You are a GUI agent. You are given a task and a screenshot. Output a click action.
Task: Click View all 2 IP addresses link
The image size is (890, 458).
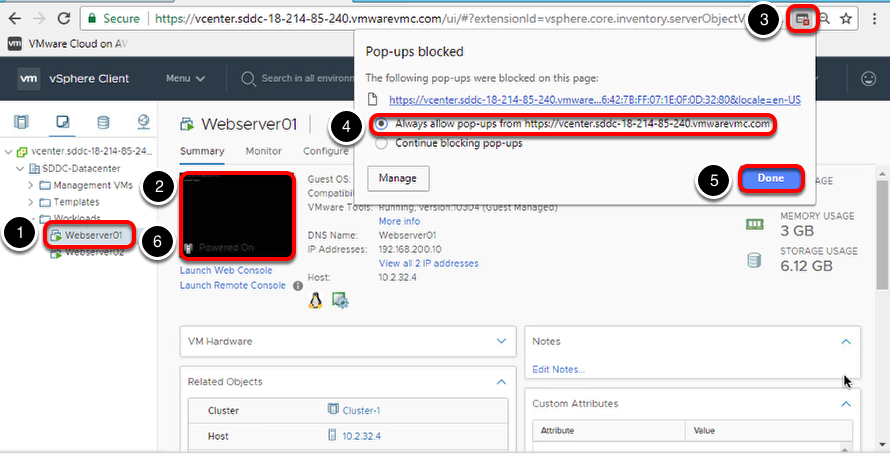coord(429,263)
